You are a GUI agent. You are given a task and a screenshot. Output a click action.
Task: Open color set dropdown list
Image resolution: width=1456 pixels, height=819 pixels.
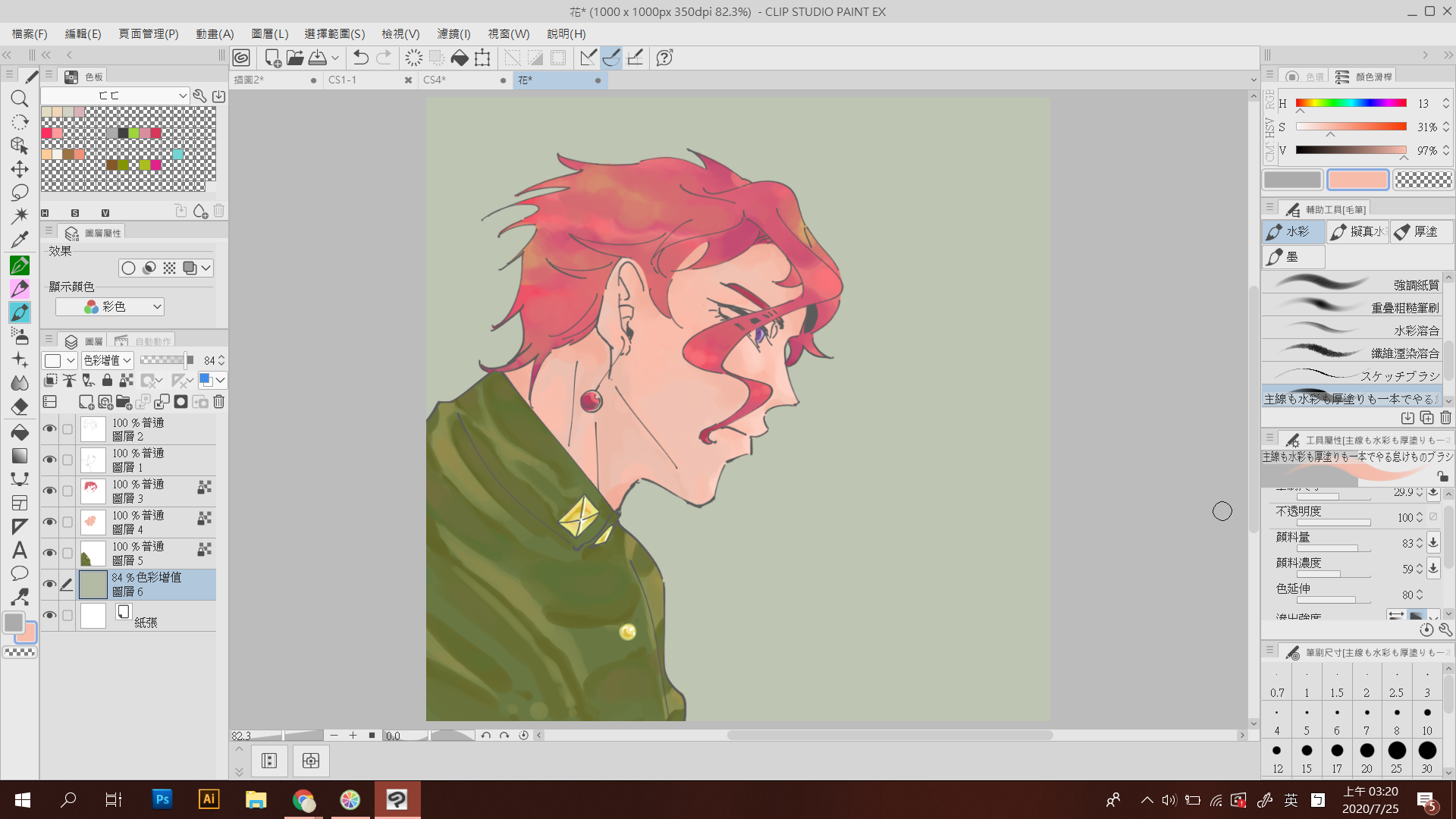pyautogui.click(x=115, y=96)
